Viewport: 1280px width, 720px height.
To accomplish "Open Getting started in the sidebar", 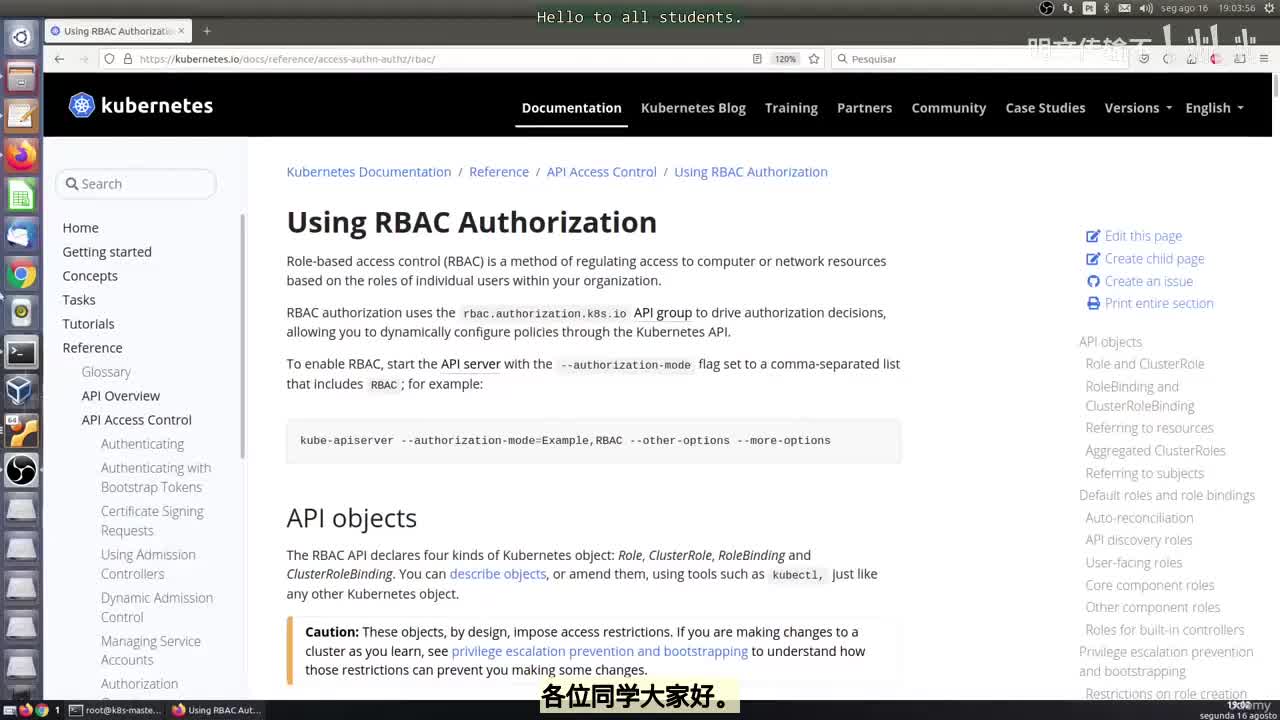I will pyautogui.click(x=107, y=252).
